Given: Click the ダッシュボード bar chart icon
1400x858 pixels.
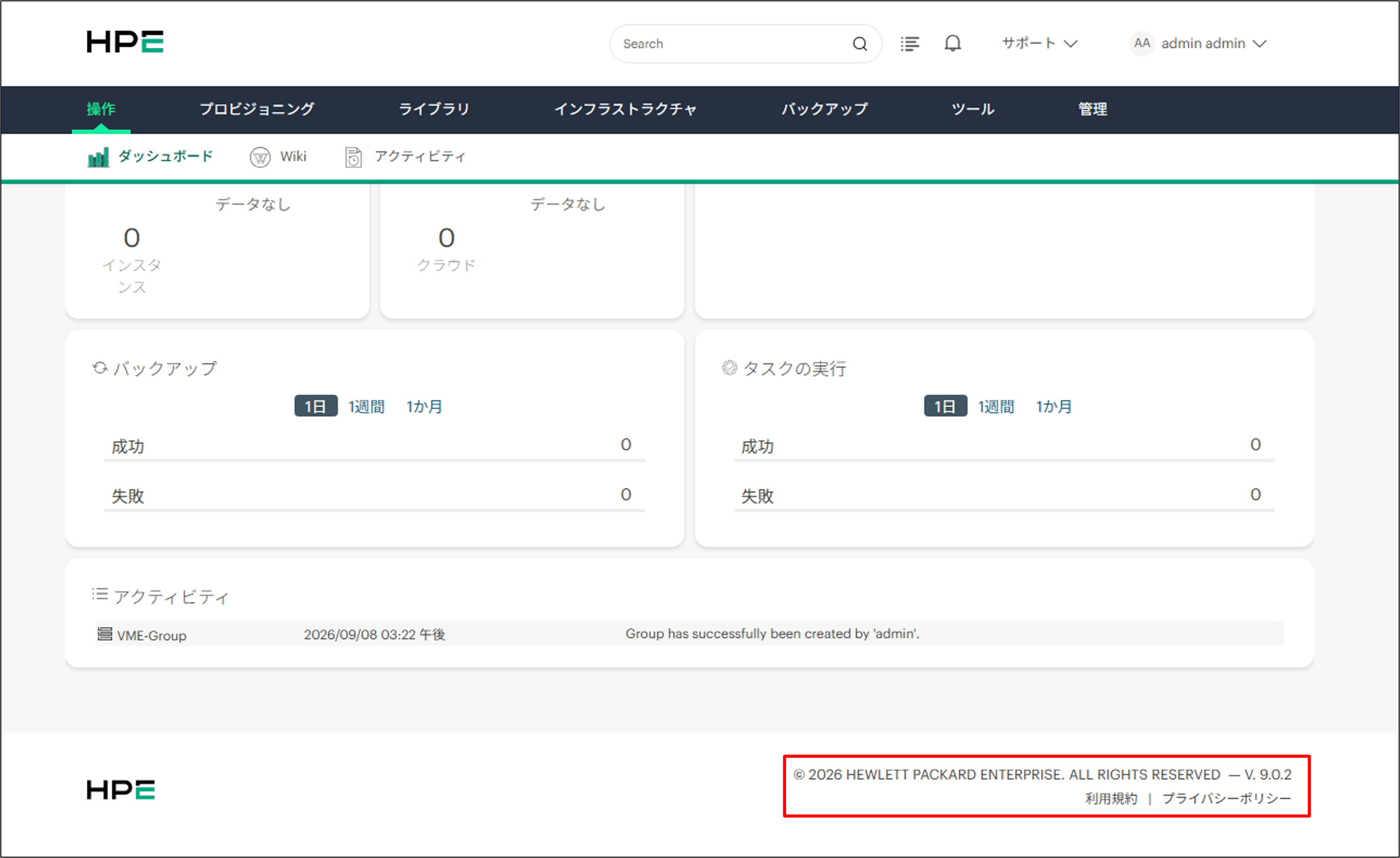Looking at the screenshot, I should pos(98,157).
